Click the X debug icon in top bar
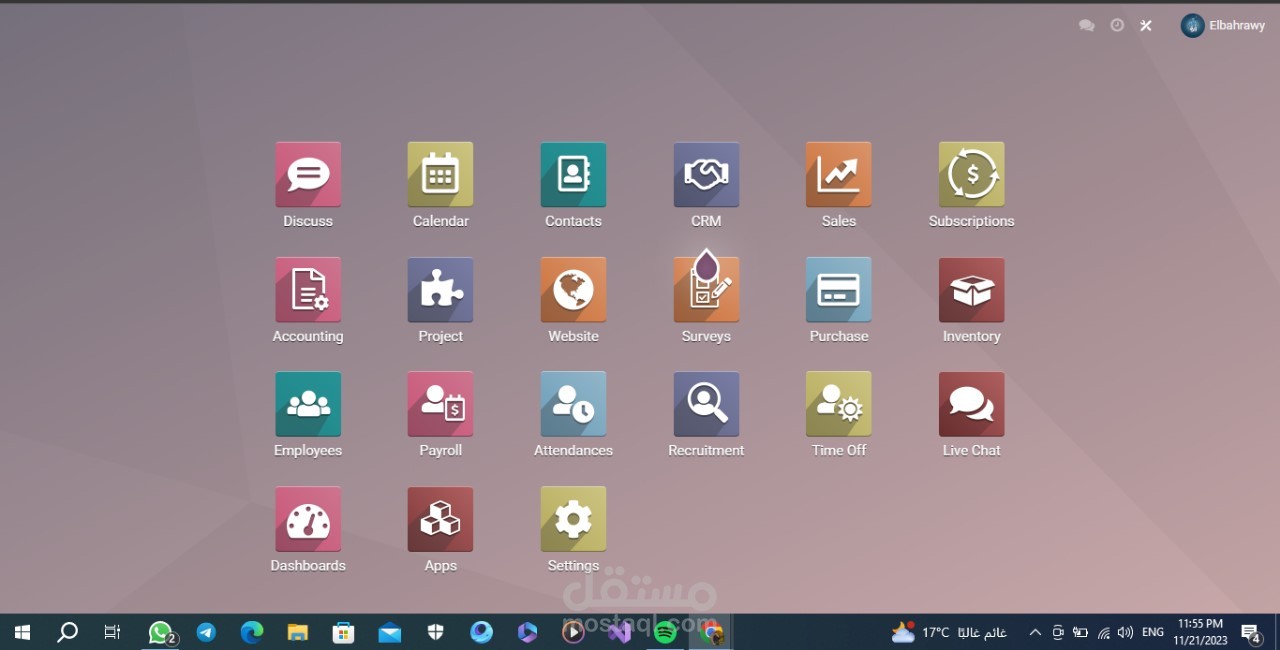 [x=1146, y=26]
